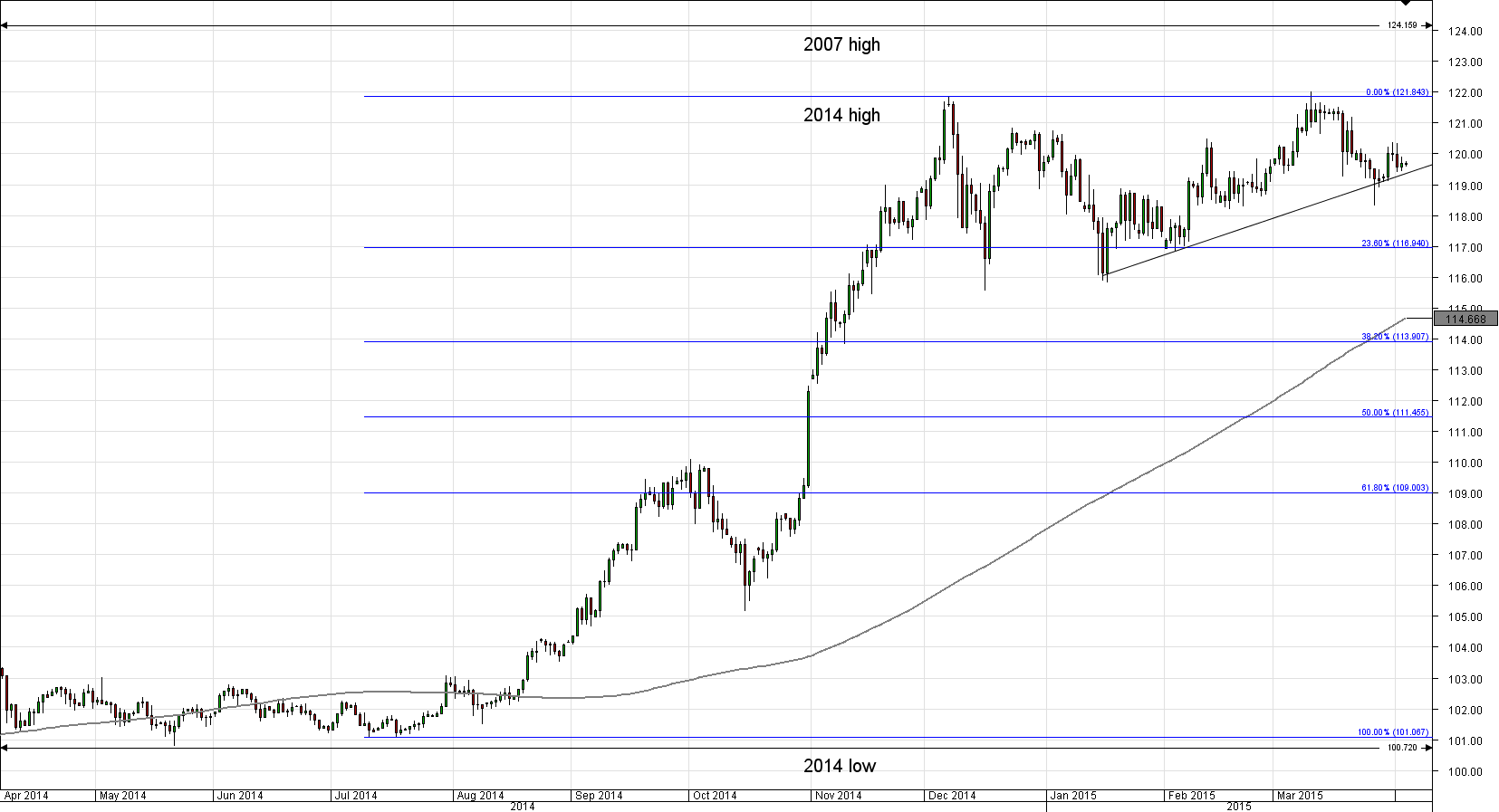Select the 0.00% (121.843) Fibonacci label
1499x812 pixels.
[1397, 92]
